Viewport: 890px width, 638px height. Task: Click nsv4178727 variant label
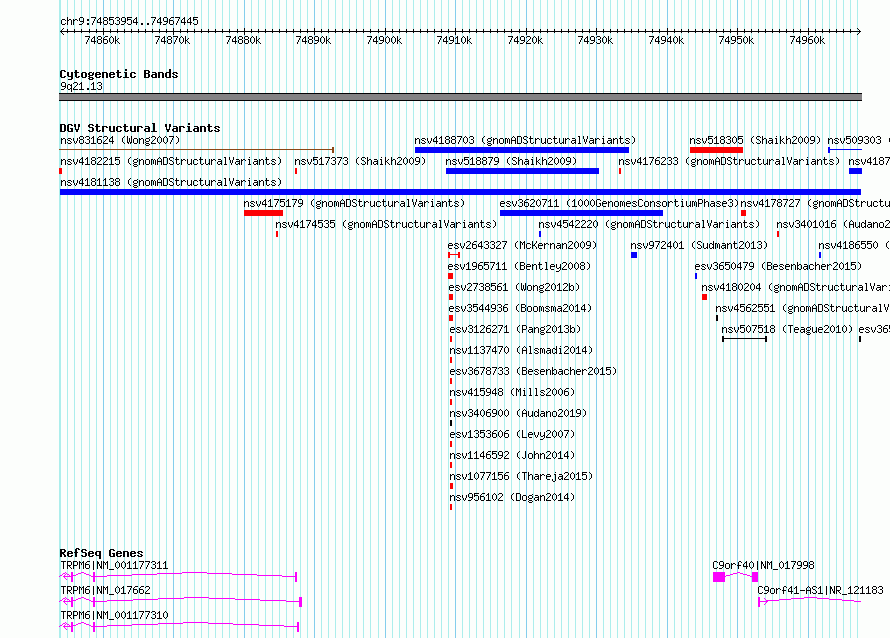point(815,203)
